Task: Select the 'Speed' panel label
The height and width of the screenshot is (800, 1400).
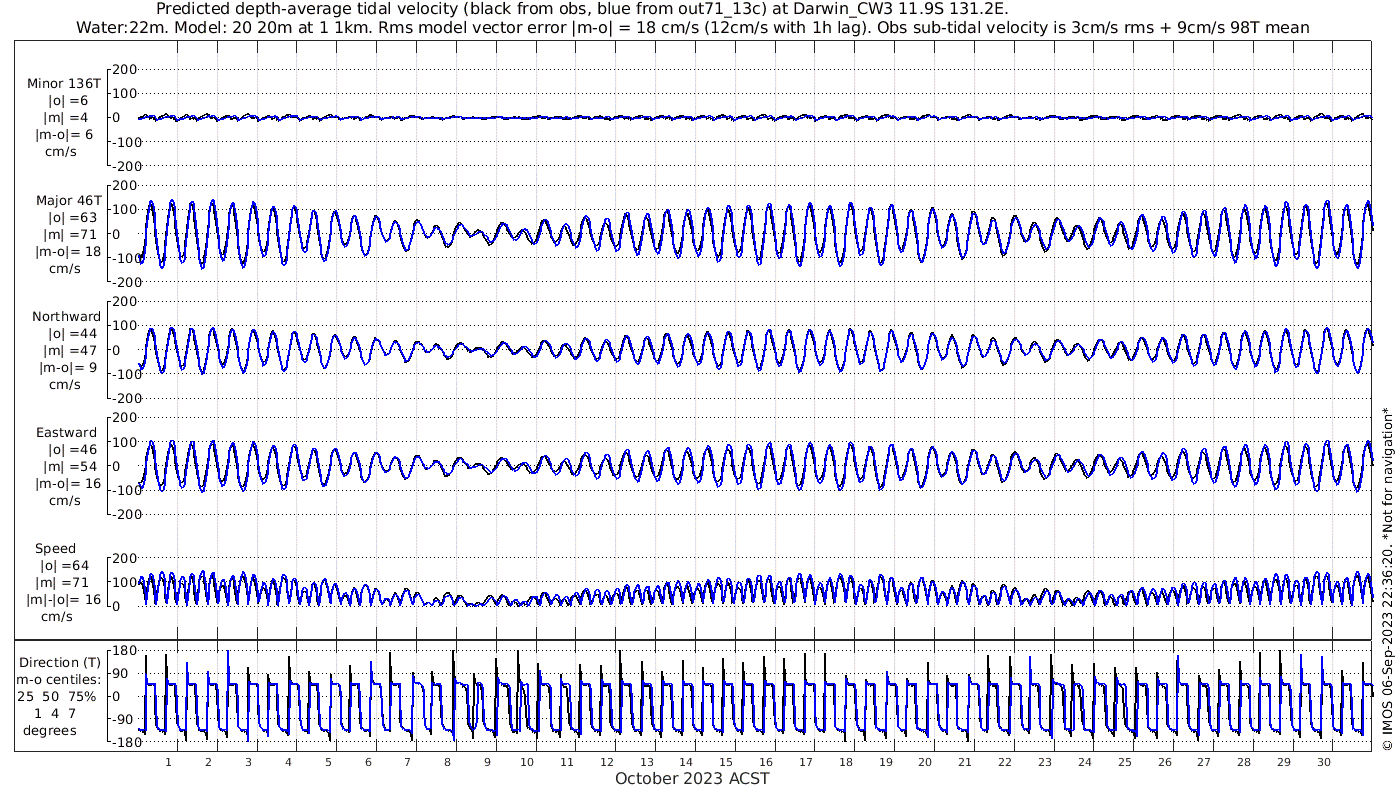Action: coord(55,549)
